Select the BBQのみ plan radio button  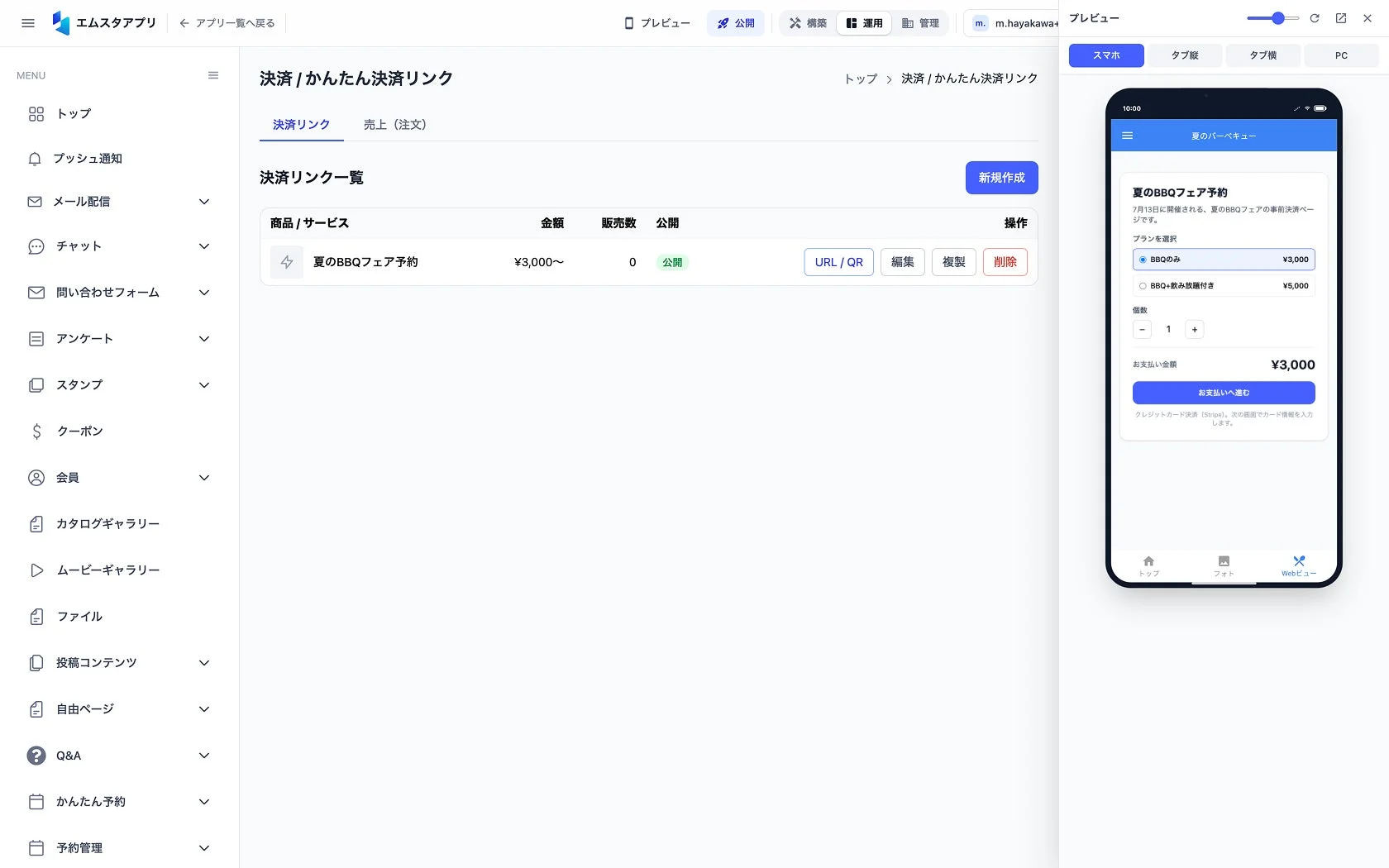1143,260
